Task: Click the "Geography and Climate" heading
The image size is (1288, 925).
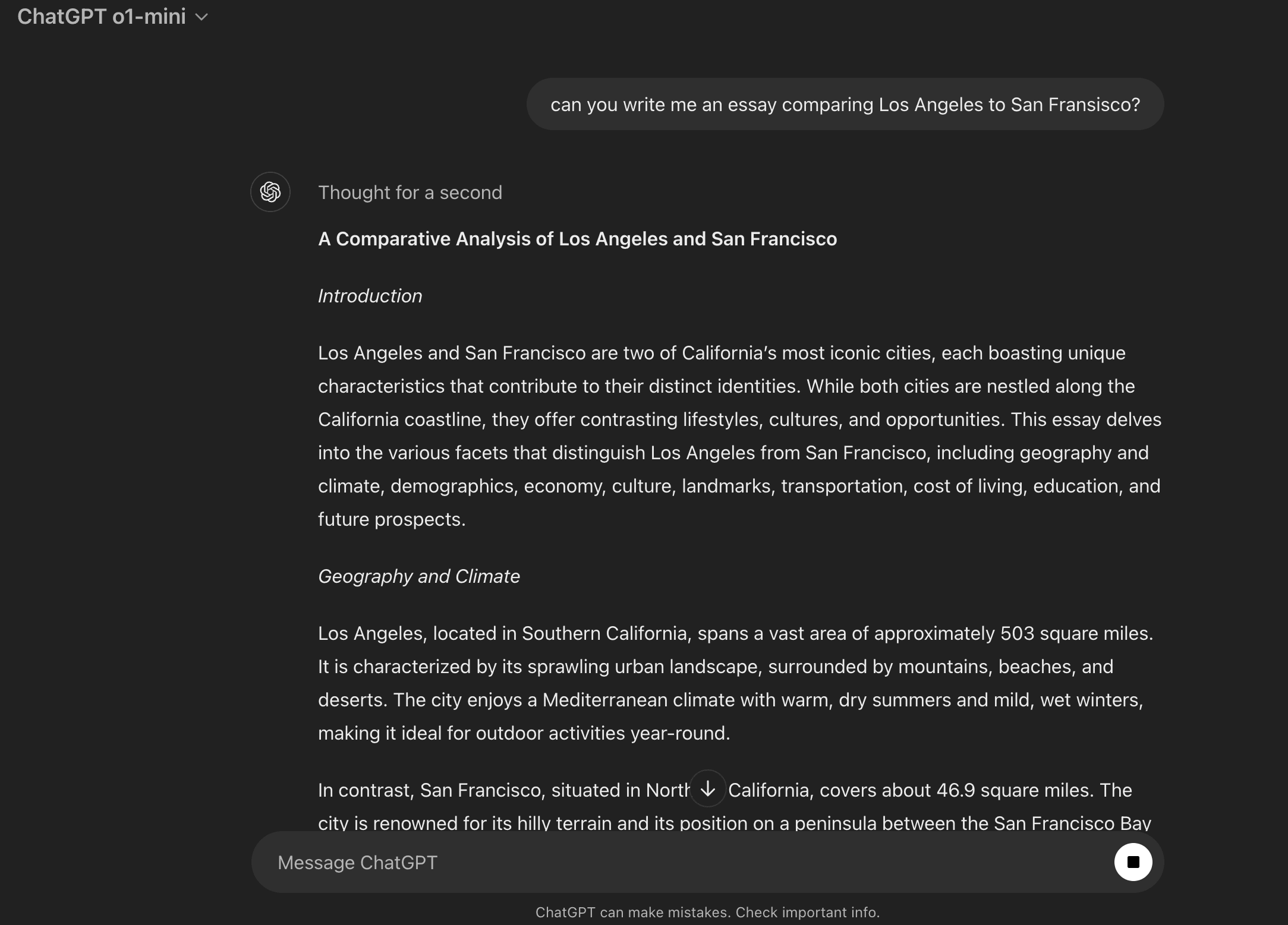Action: tap(418, 576)
